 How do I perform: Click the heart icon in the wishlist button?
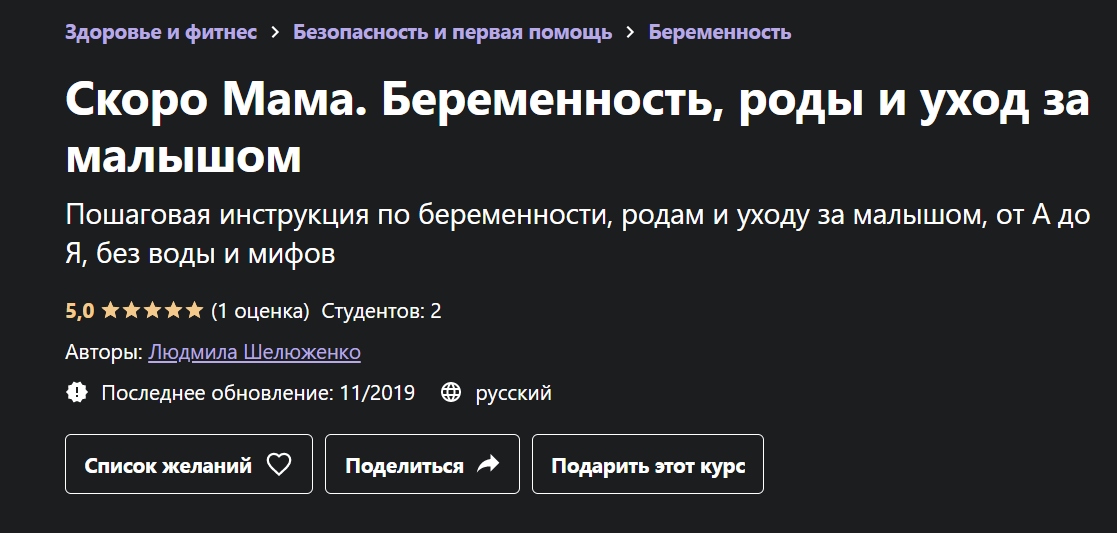point(278,465)
